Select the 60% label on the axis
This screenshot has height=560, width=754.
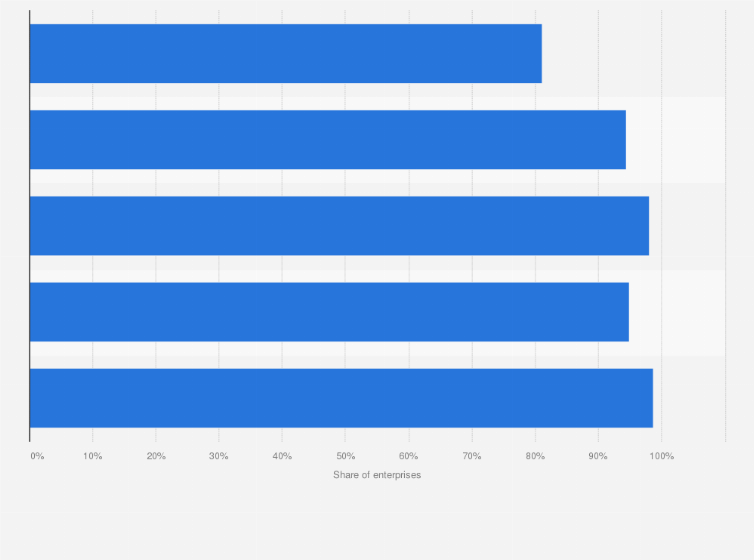pos(408,457)
